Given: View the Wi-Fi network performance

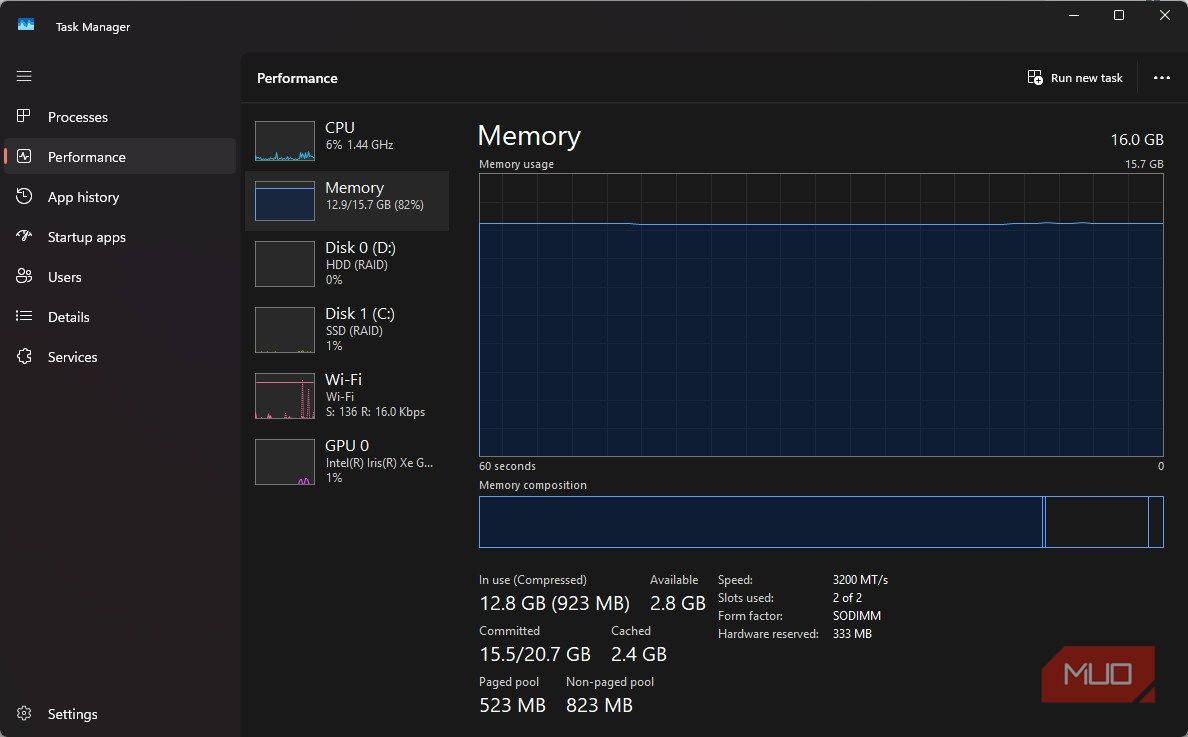Looking at the screenshot, I should (347, 395).
